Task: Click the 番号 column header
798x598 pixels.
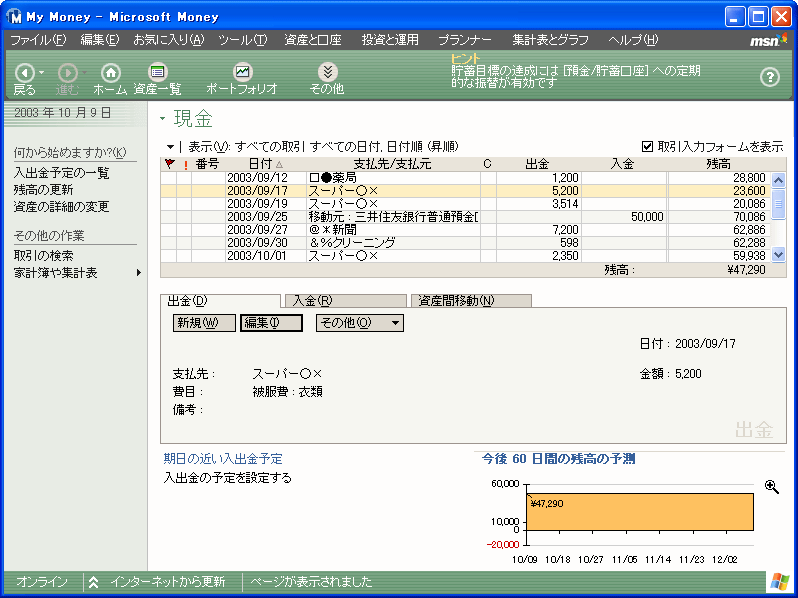Action: pos(208,164)
